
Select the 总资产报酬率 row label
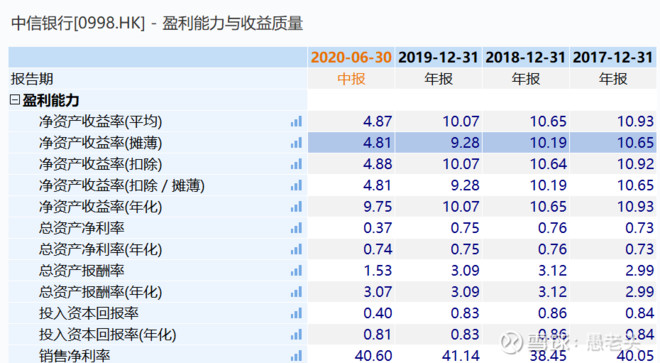point(82,271)
